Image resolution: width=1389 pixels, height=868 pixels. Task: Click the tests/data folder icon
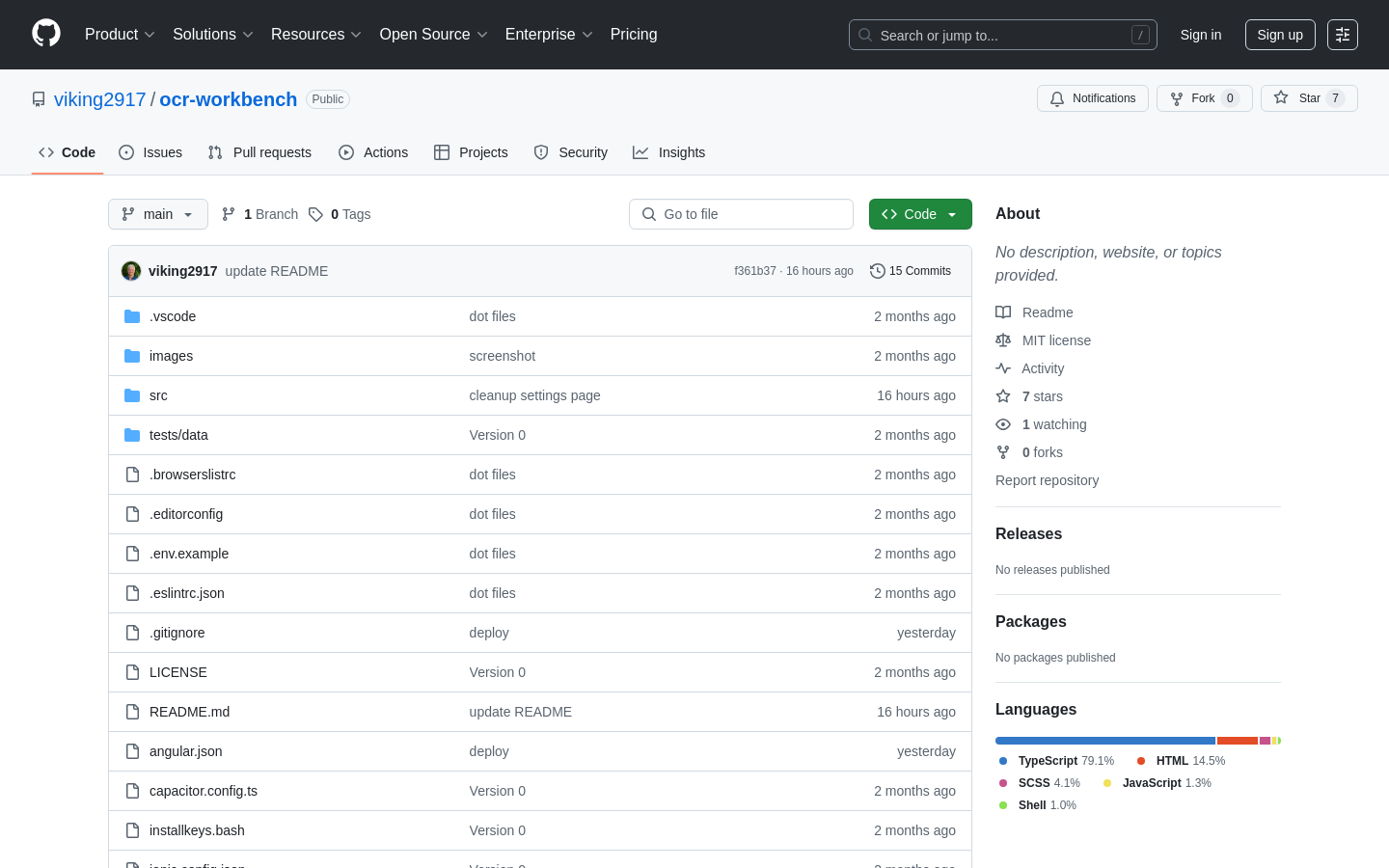coord(132,435)
